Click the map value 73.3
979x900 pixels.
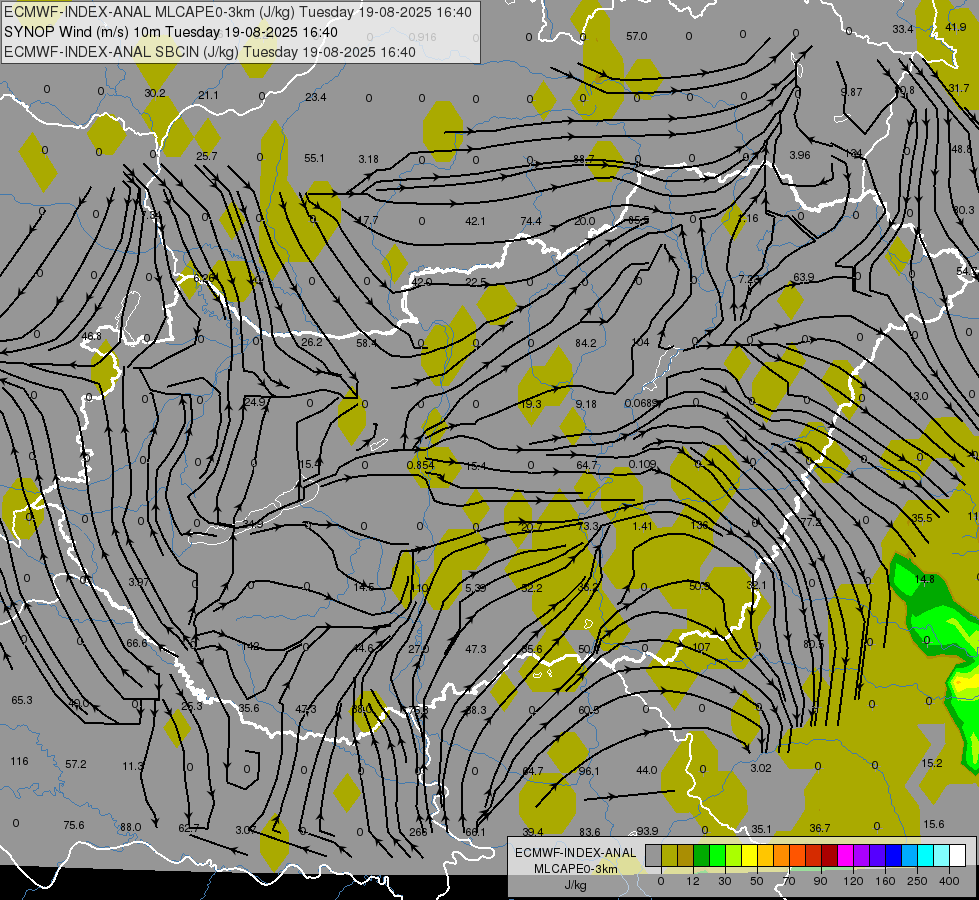pos(588,527)
